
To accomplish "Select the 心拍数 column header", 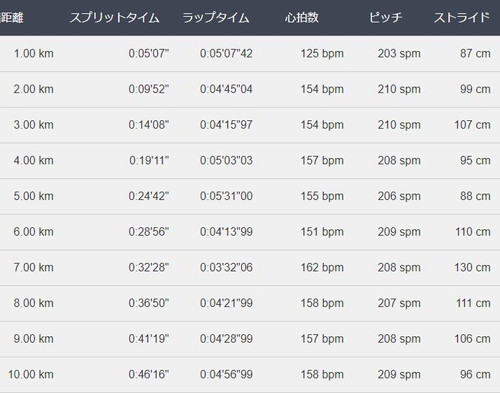I will tap(302, 18).
